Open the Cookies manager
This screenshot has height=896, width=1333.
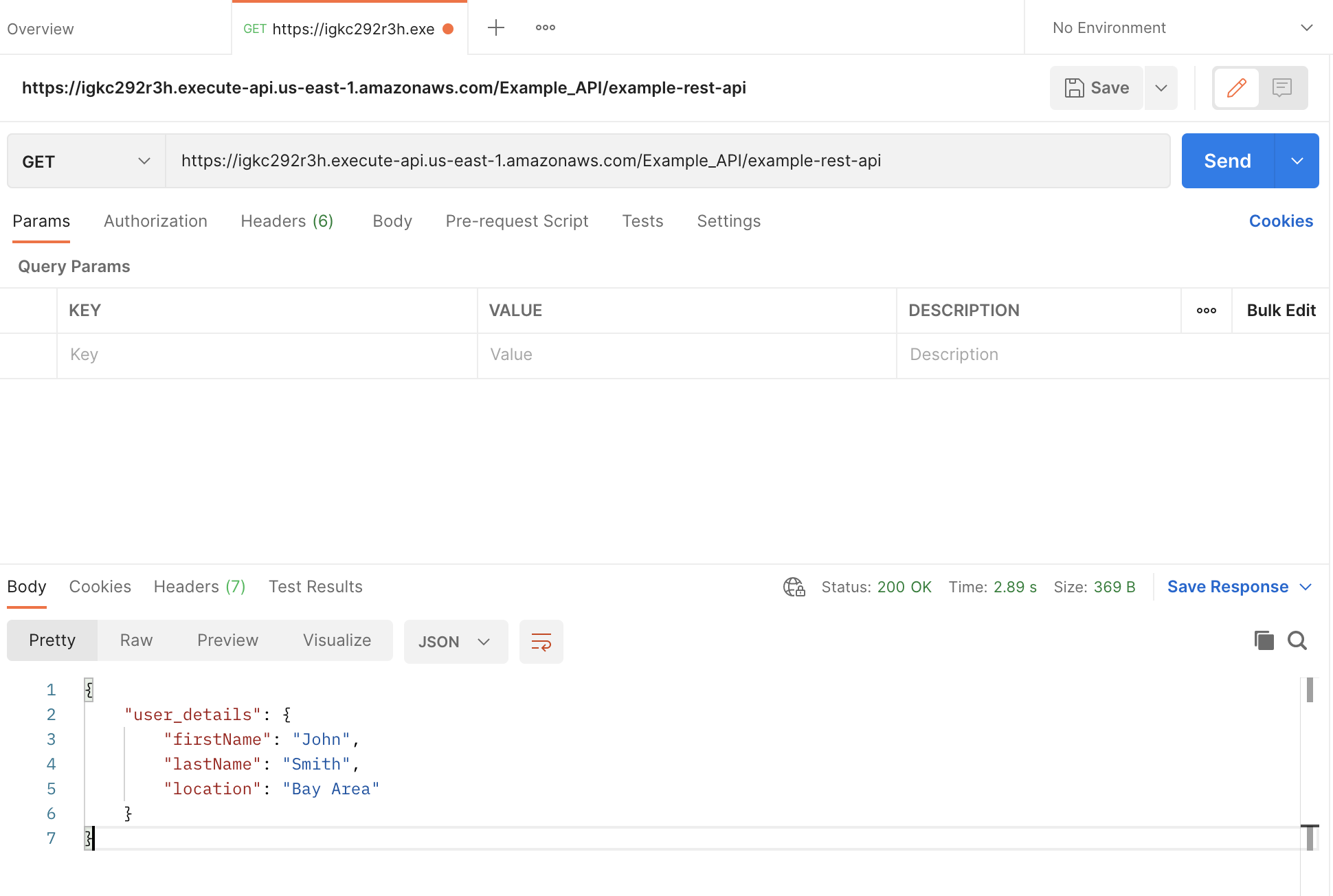point(1281,221)
